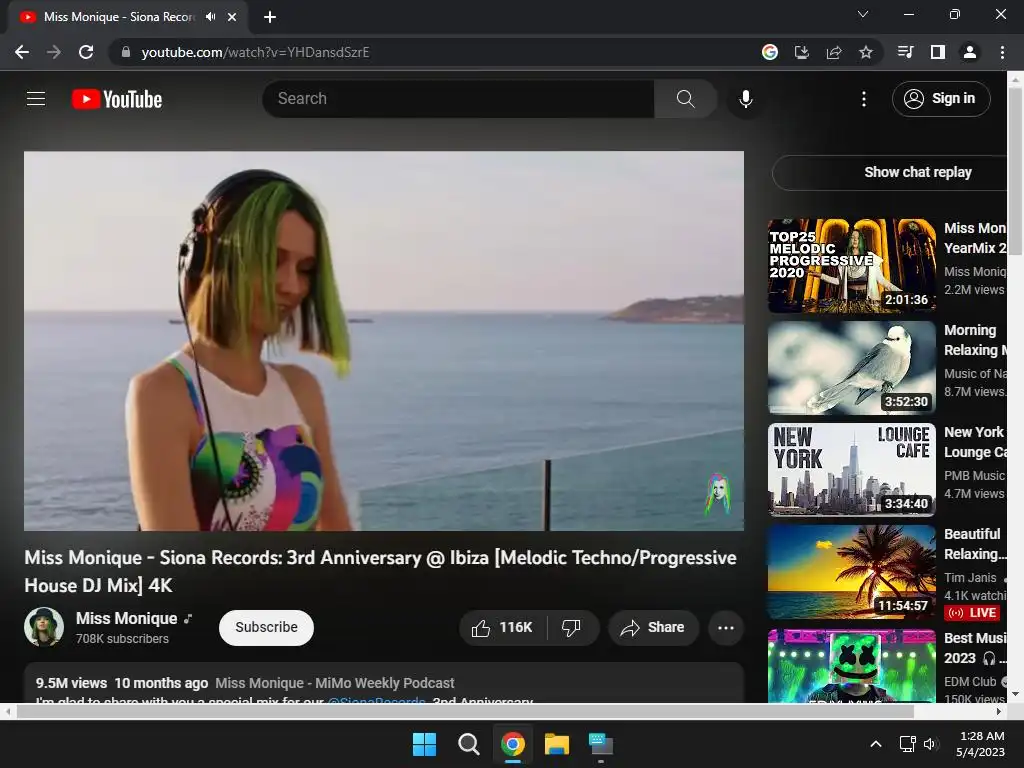The width and height of the screenshot is (1024, 768).
Task: View site information lock icon
Action: coord(126,52)
